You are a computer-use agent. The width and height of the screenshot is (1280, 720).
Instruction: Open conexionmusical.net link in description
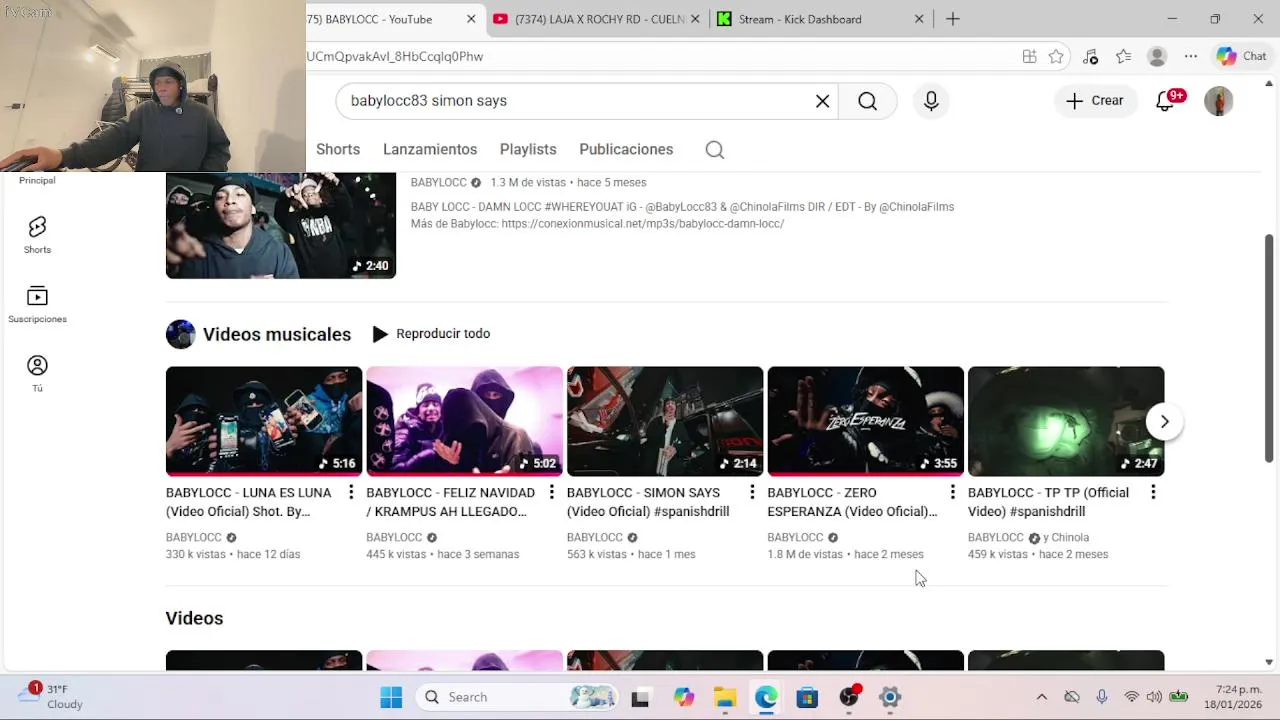point(643,224)
